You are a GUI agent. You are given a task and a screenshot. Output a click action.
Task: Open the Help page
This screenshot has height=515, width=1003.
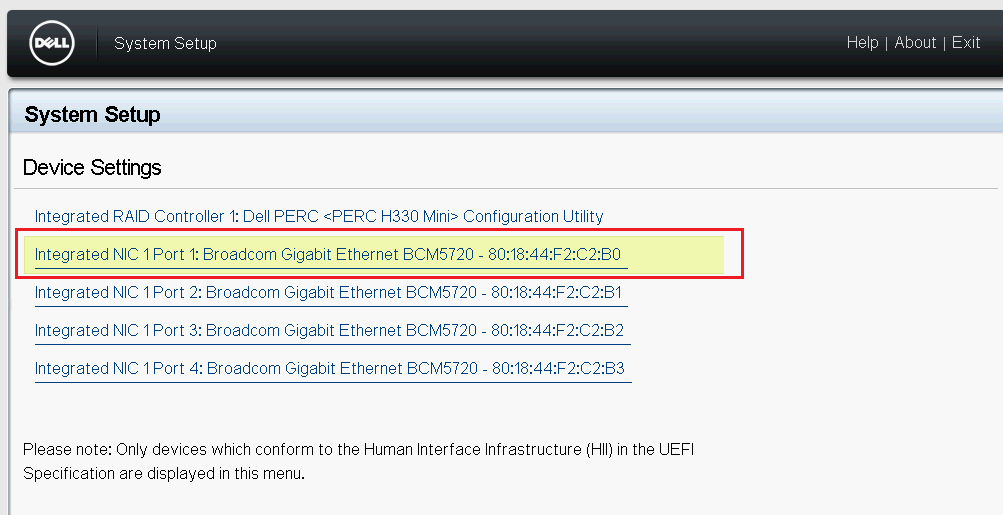[x=862, y=43]
